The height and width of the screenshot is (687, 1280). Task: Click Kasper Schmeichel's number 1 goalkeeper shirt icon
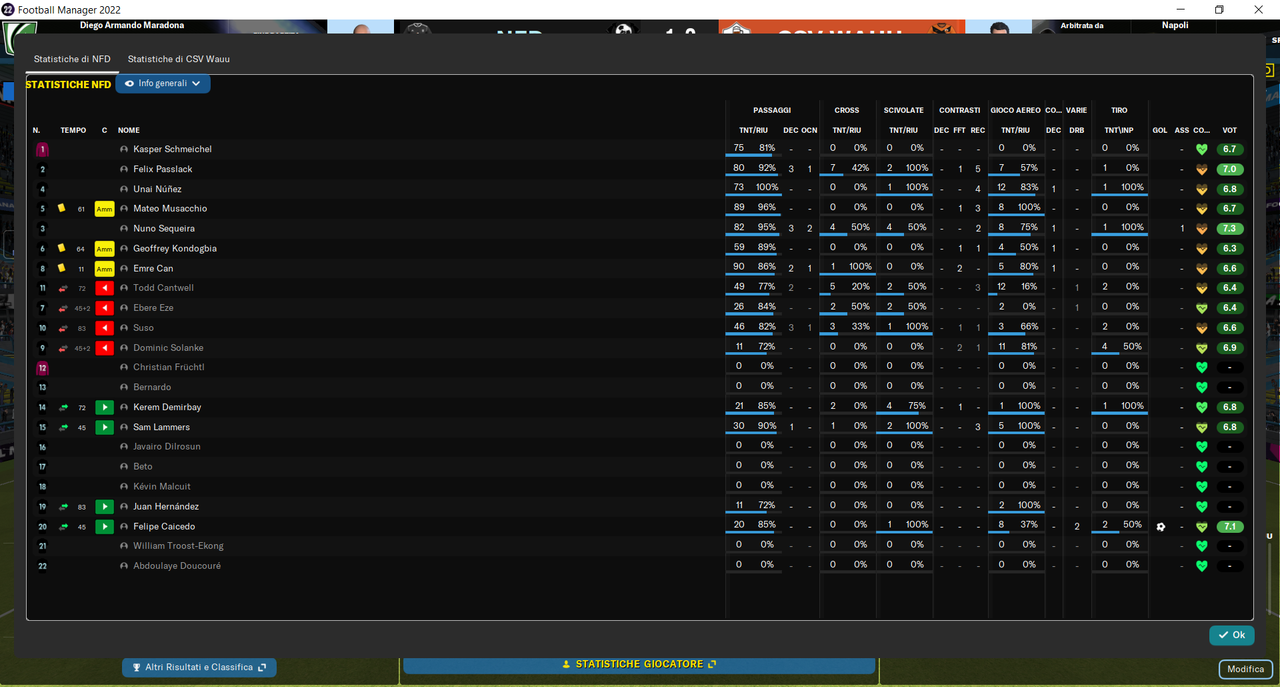(42, 149)
